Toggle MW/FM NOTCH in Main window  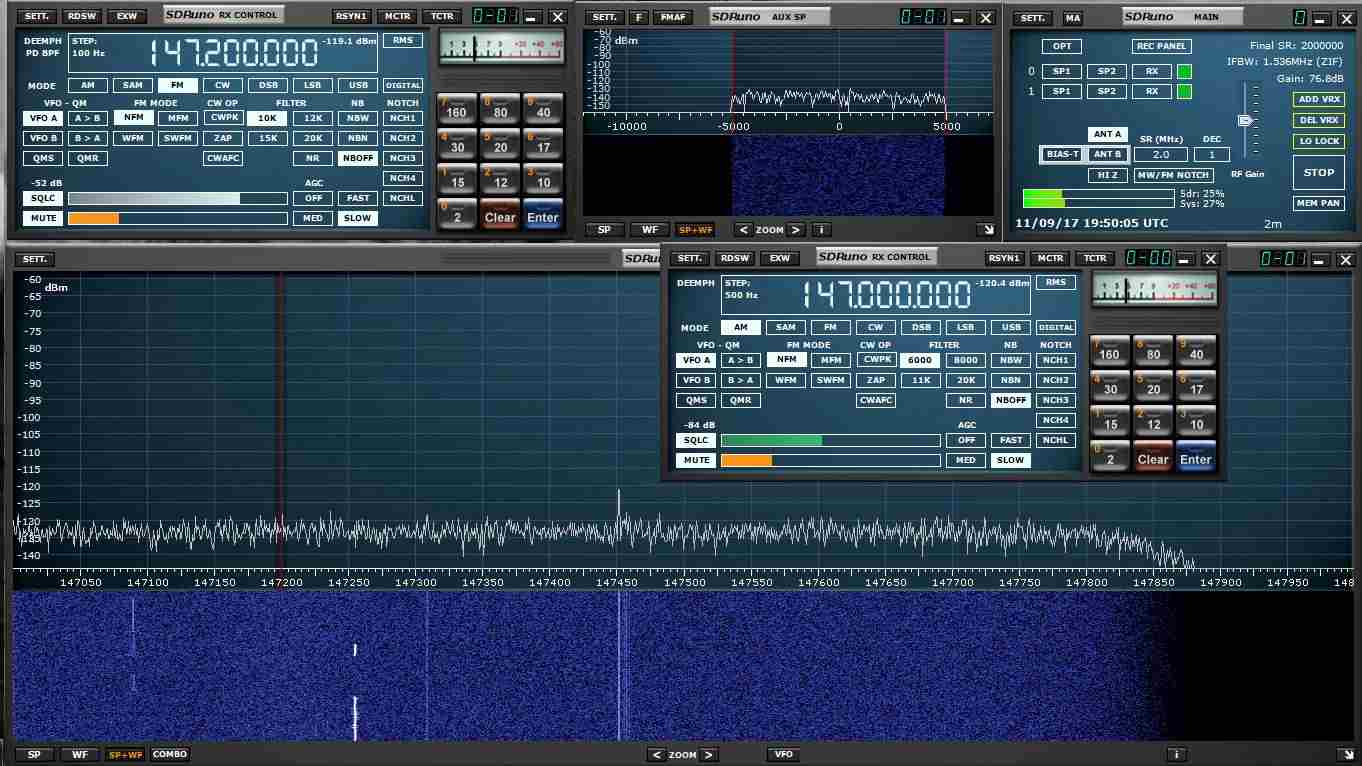[1173, 175]
